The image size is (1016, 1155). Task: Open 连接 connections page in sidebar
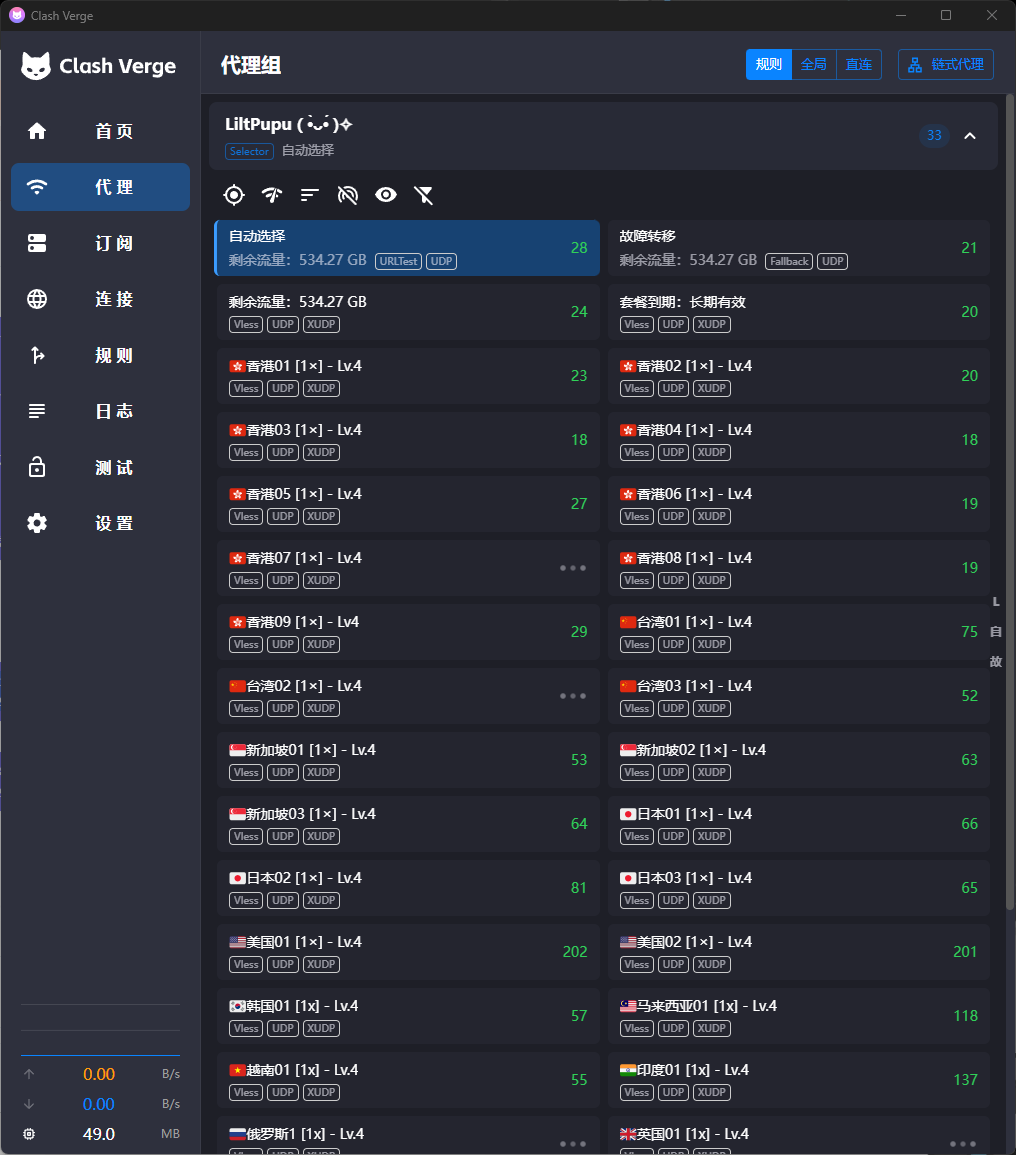(100, 299)
